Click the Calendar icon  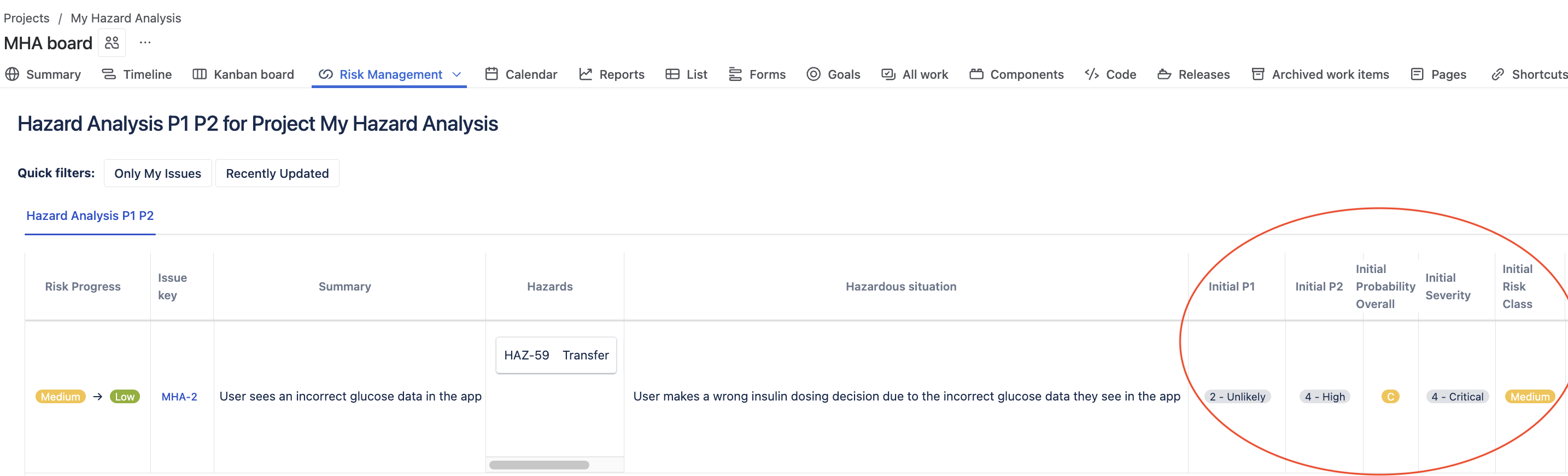[x=491, y=74]
